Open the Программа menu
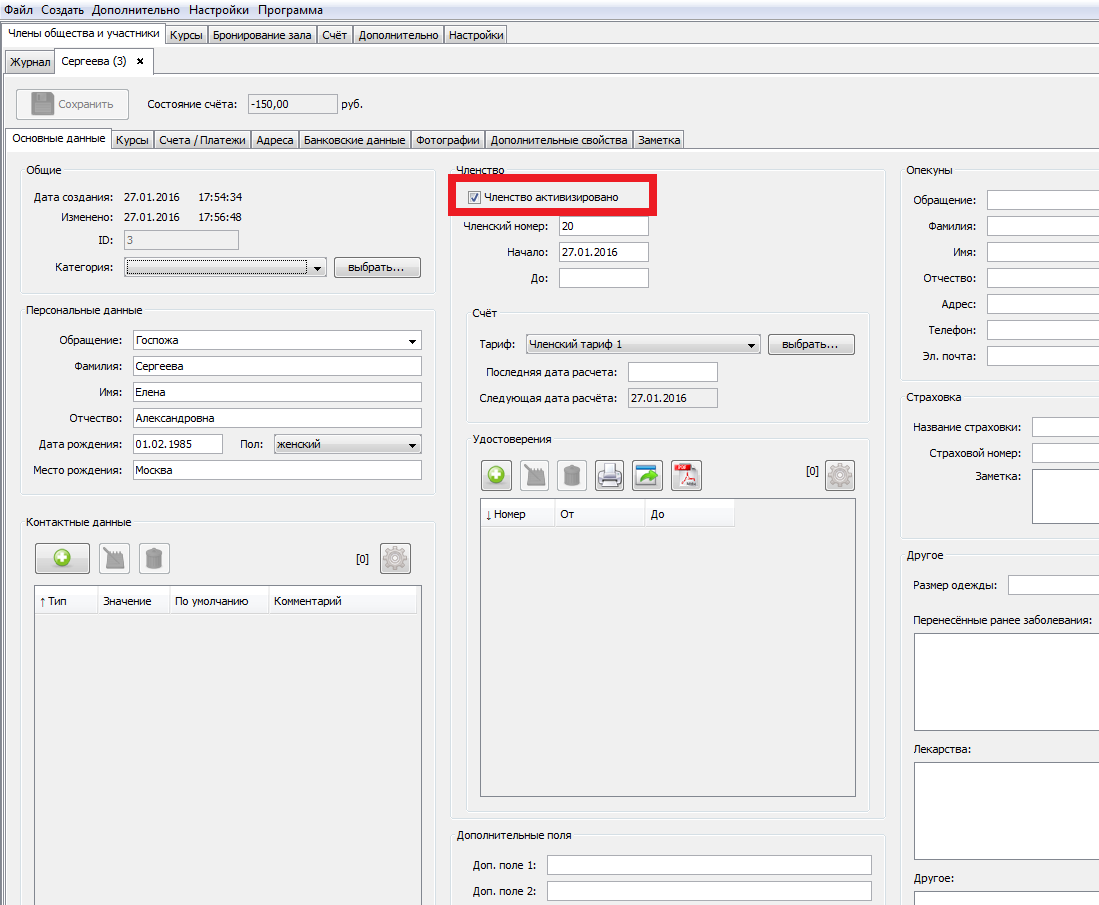 290,10
